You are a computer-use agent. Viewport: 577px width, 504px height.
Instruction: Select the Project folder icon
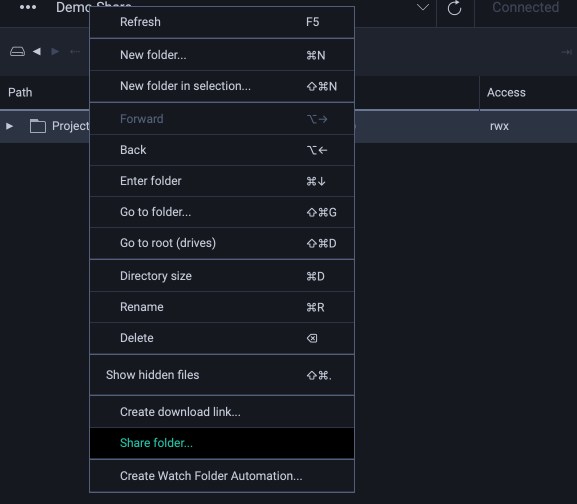pyautogui.click(x=38, y=126)
